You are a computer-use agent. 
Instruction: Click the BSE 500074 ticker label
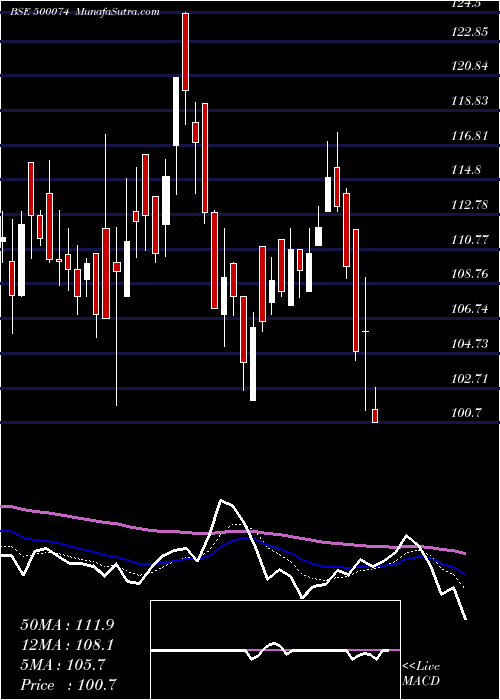[x=39, y=12]
